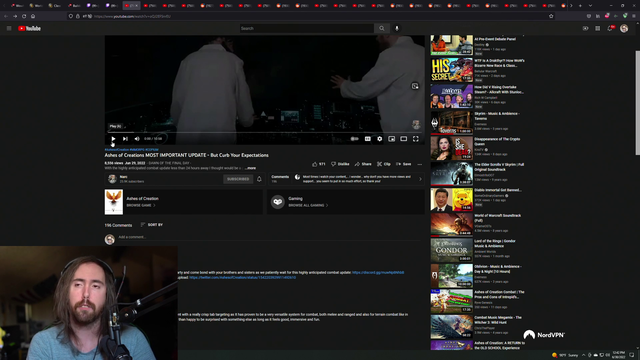Toggle the autoplay switch in player
Viewport: 640px width, 360px height.
[x=355, y=139]
